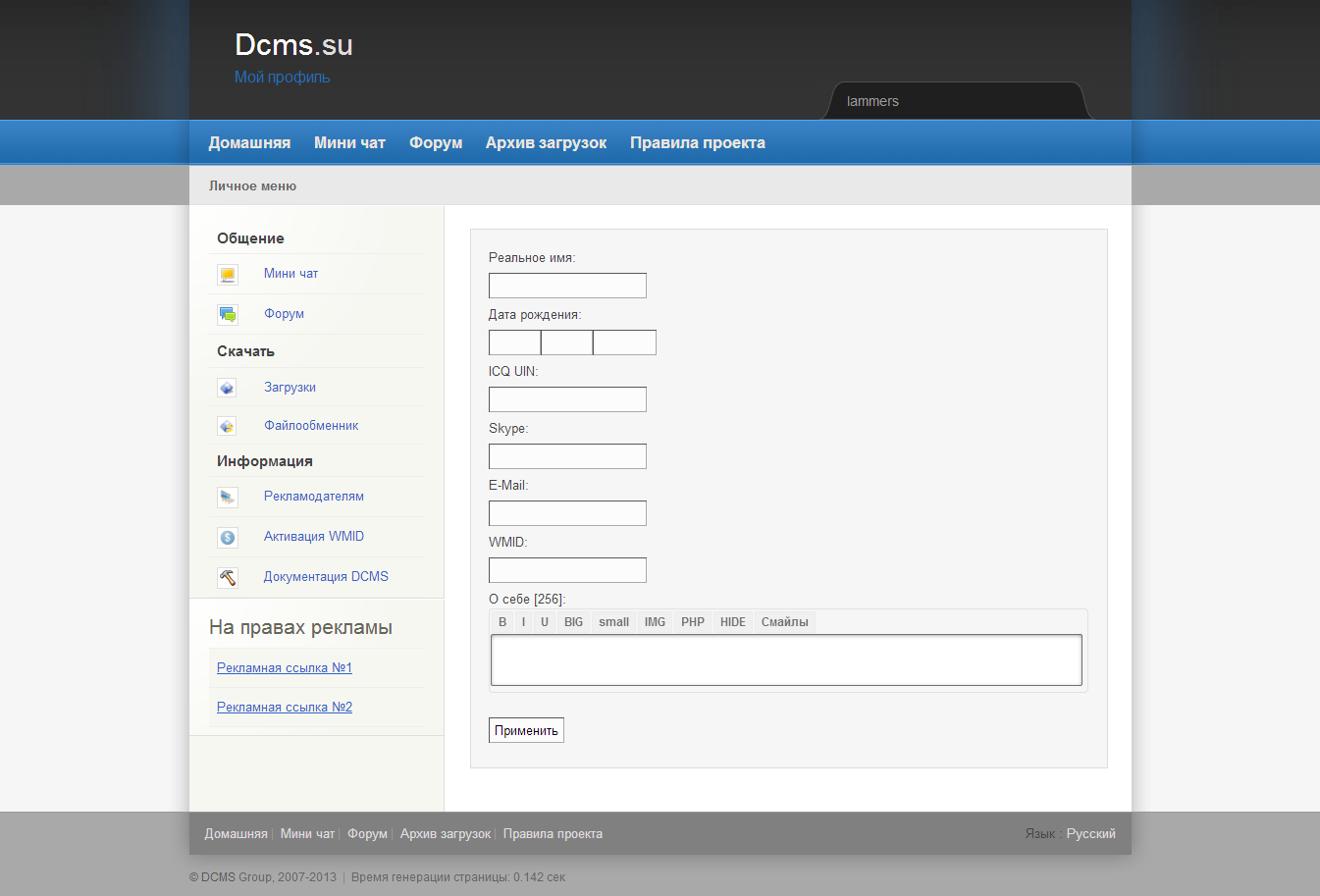1320x896 pixels.
Task: Open Форум in top navigation
Action: click(x=436, y=142)
